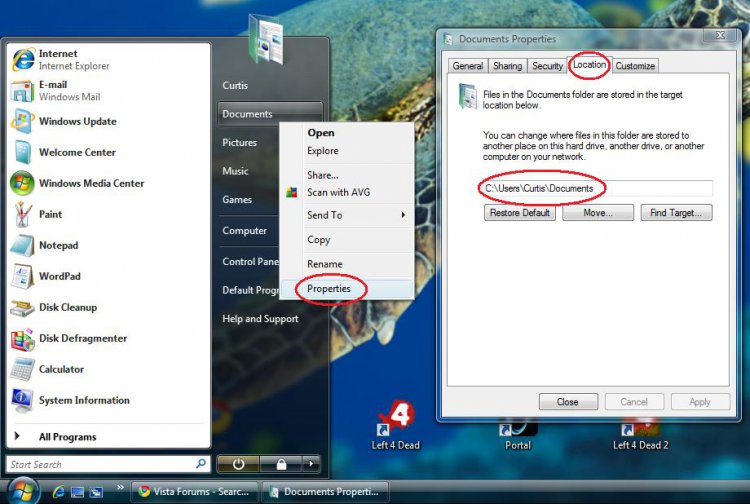The width and height of the screenshot is (750, 504).
Task: Click Find Target... button
Action: pyautogui.click(x=676, y=213)
